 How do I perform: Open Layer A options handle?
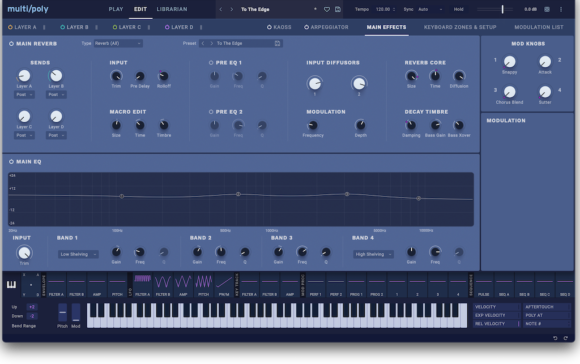click(x=44, y=27)
